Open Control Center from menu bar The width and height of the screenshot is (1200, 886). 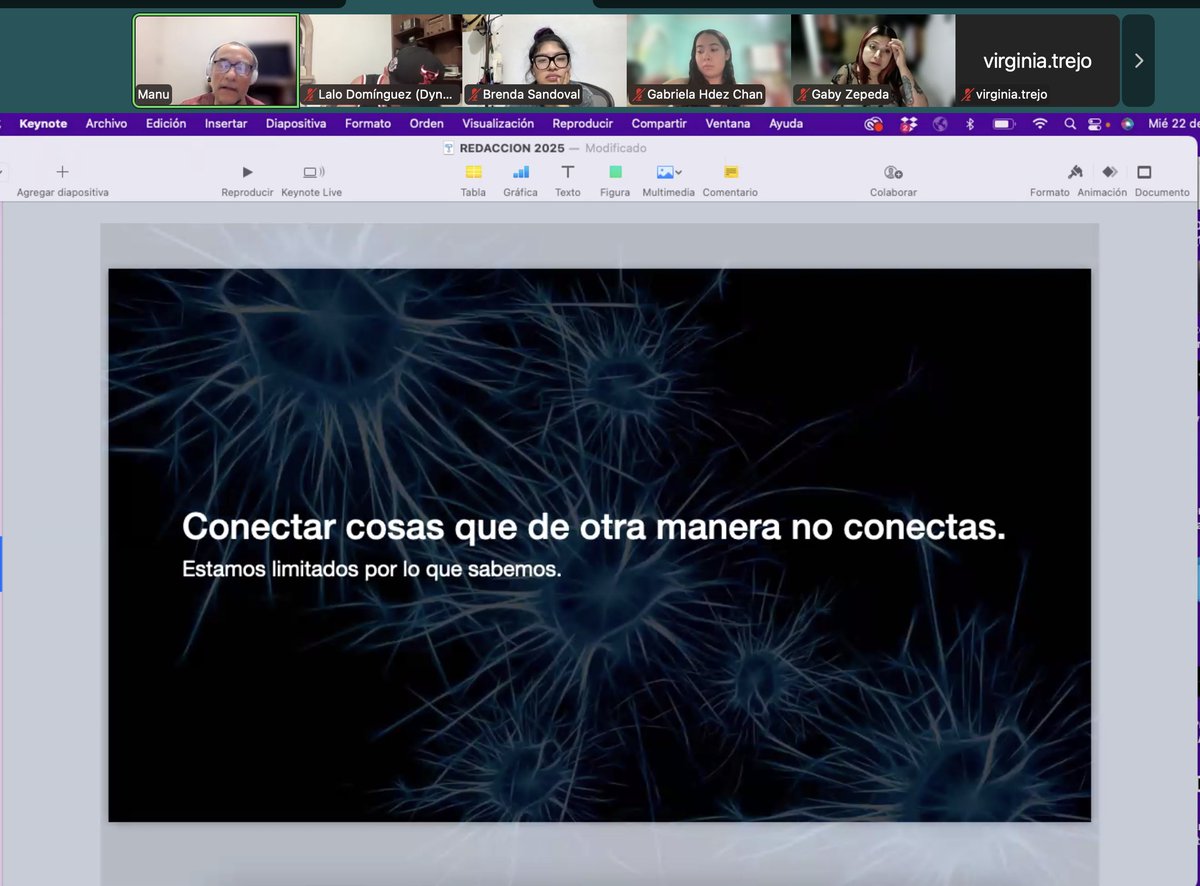tap(1097, 124)
